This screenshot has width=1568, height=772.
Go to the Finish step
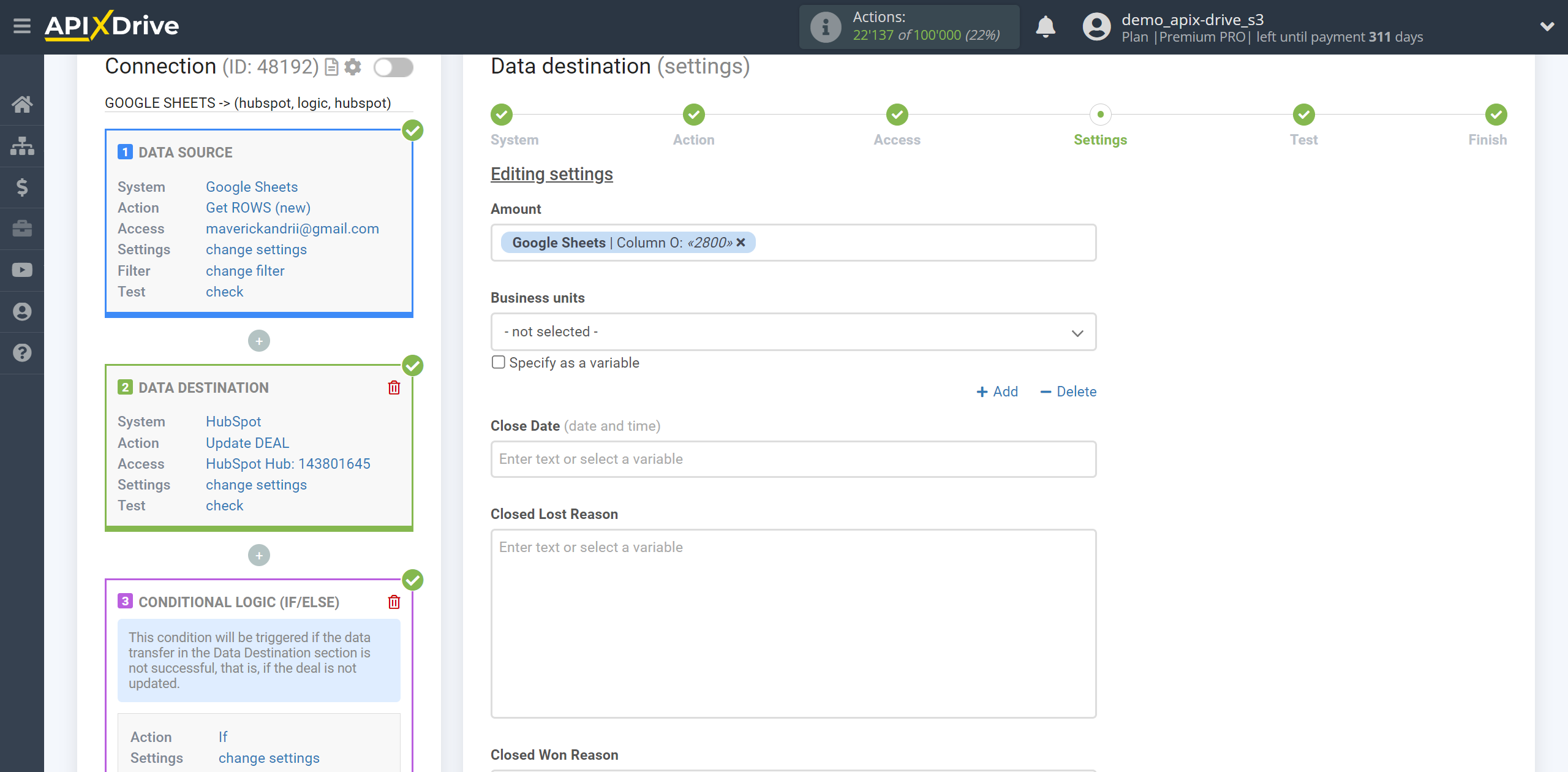click(x=1496, y=115)
